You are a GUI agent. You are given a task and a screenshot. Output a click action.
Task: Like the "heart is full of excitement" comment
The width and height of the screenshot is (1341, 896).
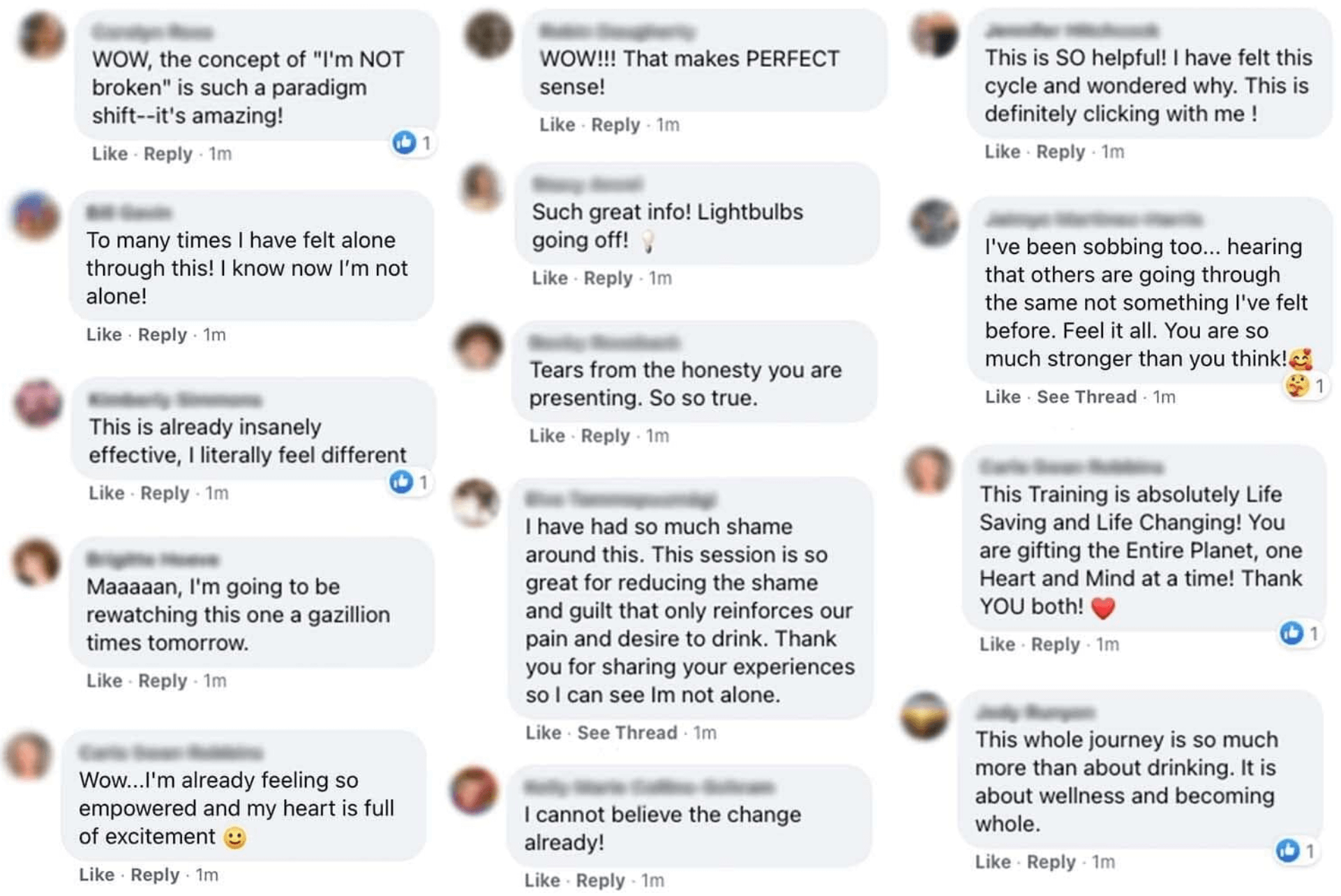point(96,875)
